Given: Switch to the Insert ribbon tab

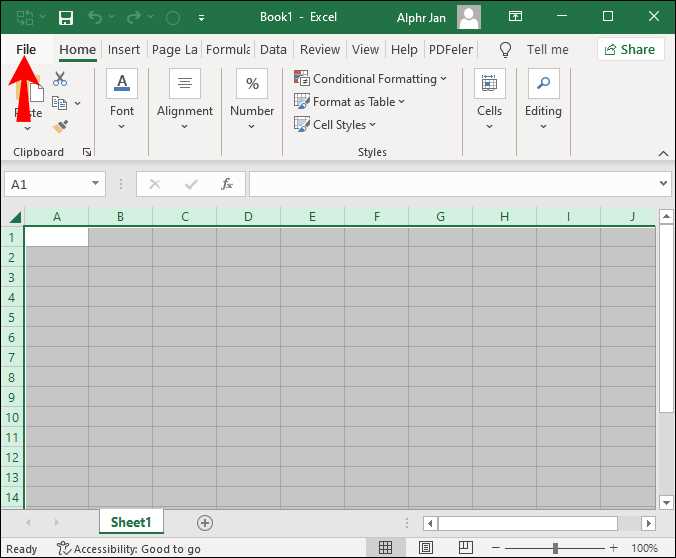Looking at the screenshot, I should (x=124, y=50).
